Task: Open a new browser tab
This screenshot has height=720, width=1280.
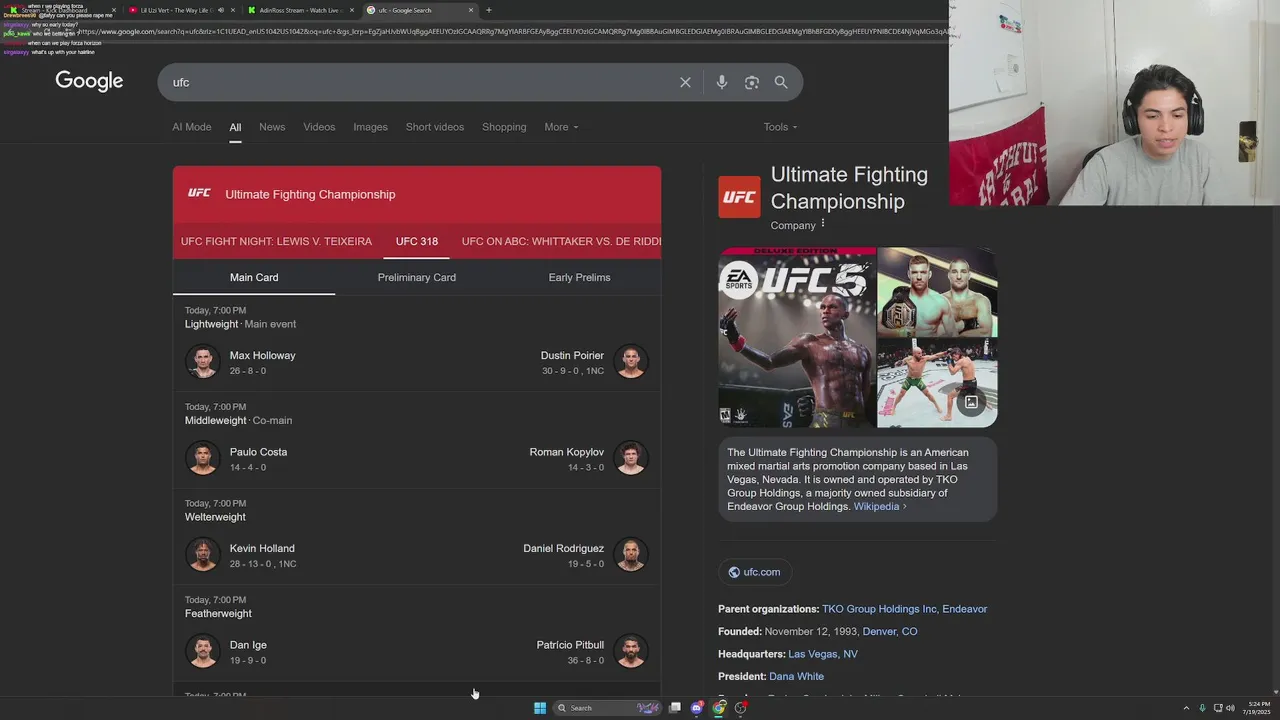Action: tap(489, 10)
